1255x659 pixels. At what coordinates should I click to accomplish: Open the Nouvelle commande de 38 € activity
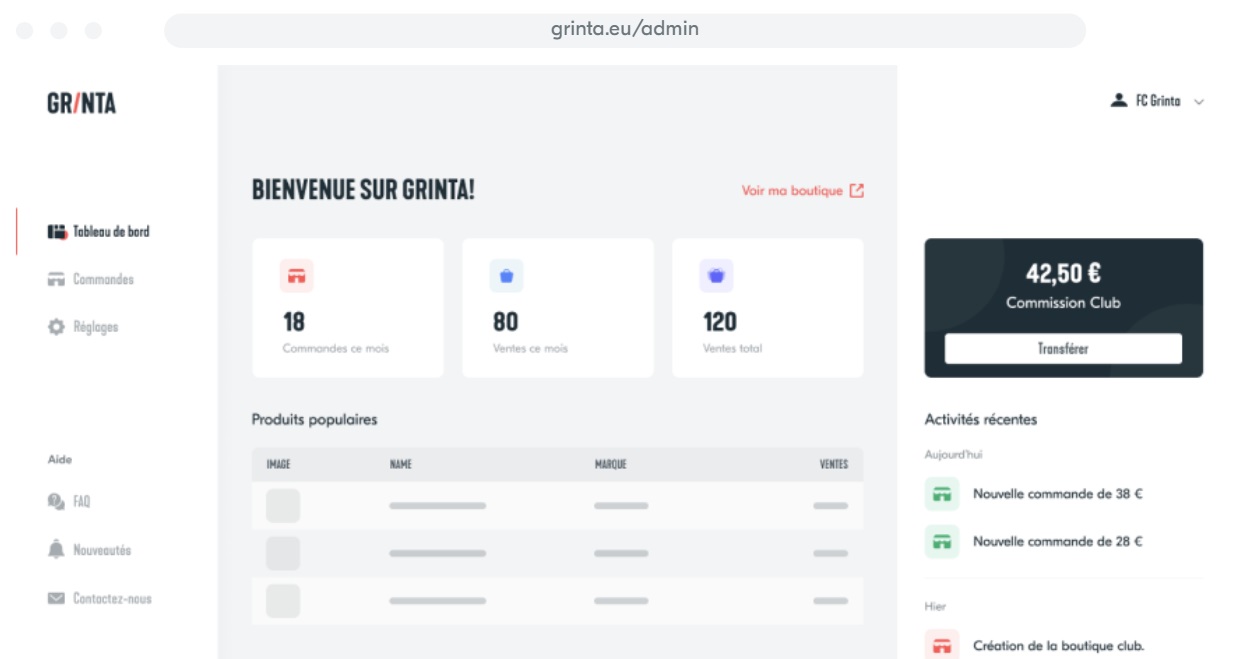(1057, 494)
